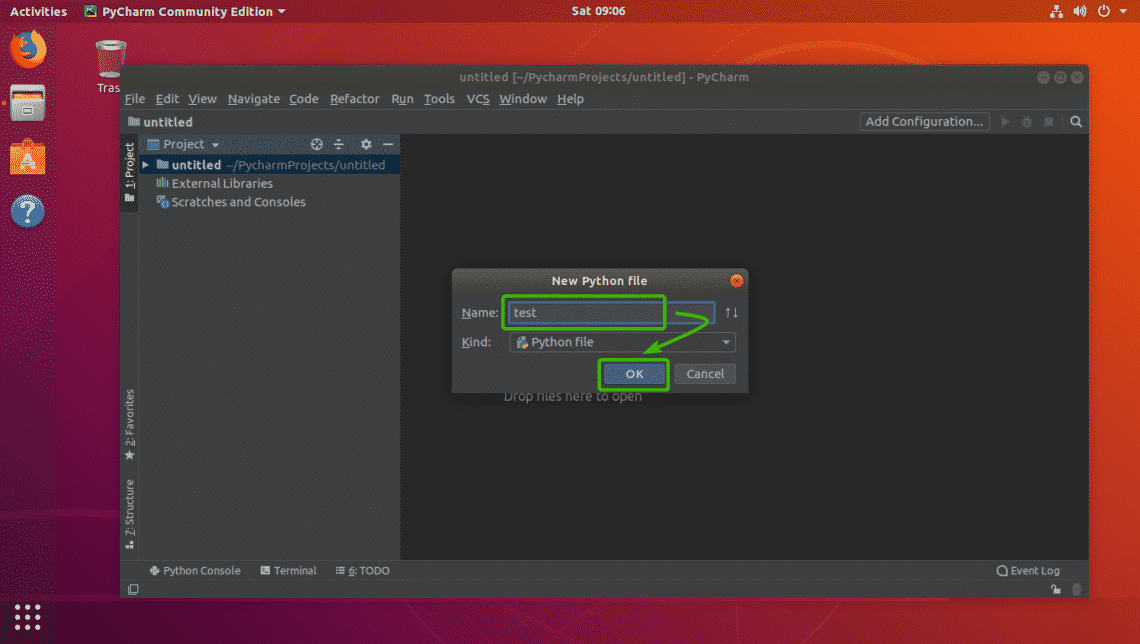Click untitled breadcrumb in navigation bar
The width and height of the screenshot is (1140, 644).
pyautogui.click(x=161, y=121)
